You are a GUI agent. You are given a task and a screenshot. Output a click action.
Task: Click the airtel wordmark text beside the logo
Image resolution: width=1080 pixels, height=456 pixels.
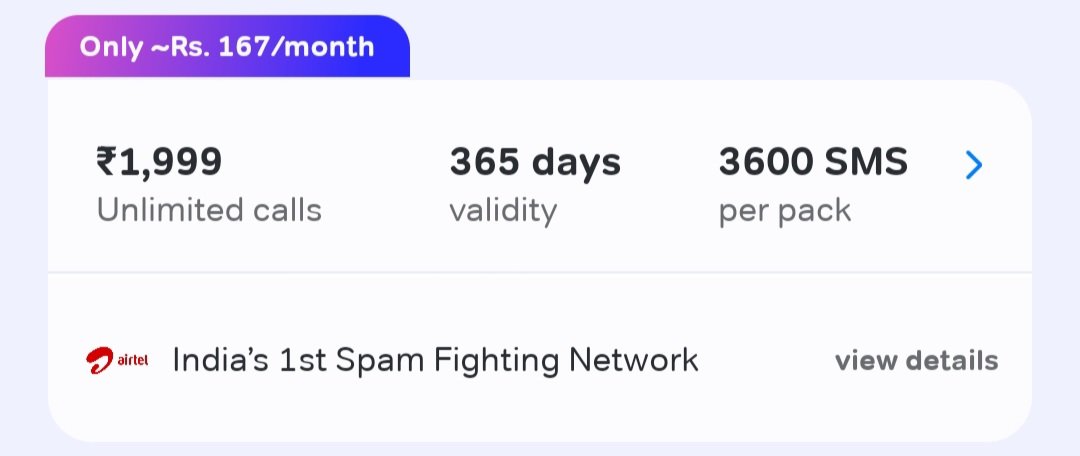click(x=133, y=362)
